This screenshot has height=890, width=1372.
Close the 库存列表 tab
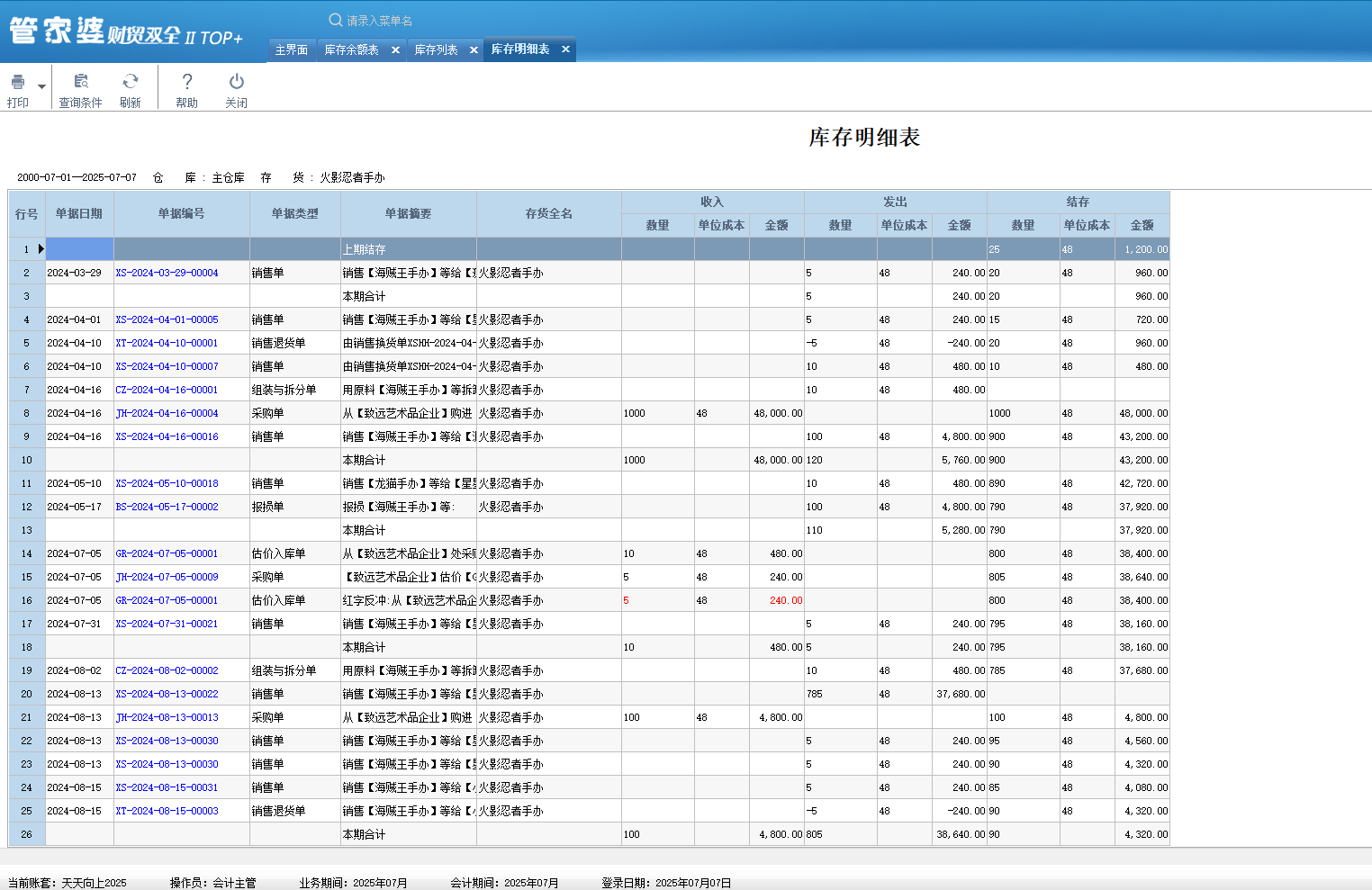click(474, 50)
